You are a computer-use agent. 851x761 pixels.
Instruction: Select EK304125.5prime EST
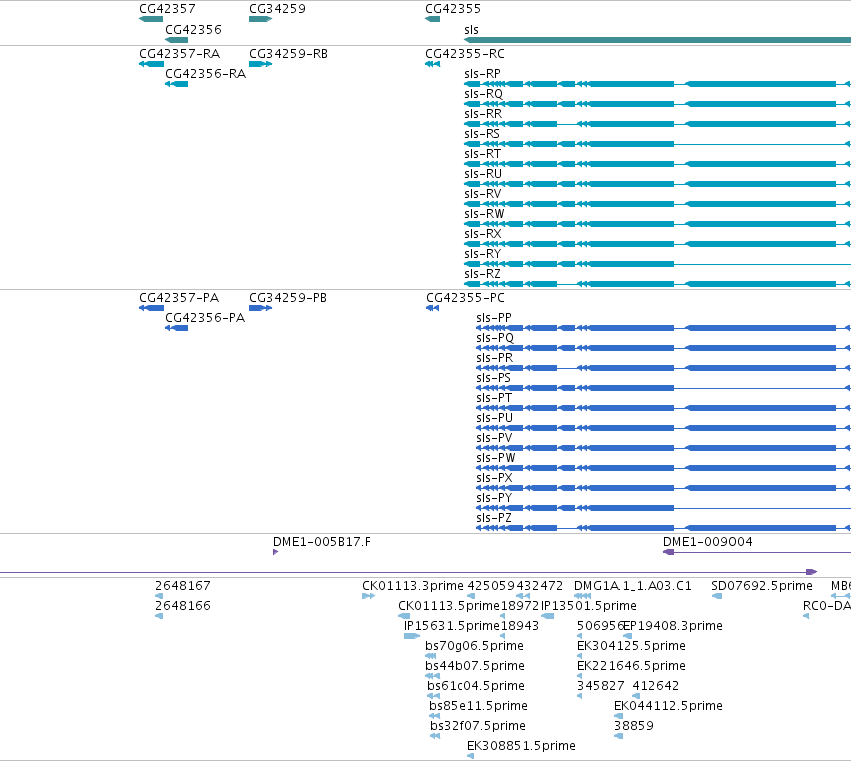pyautogui.click(x=631, y=646)
